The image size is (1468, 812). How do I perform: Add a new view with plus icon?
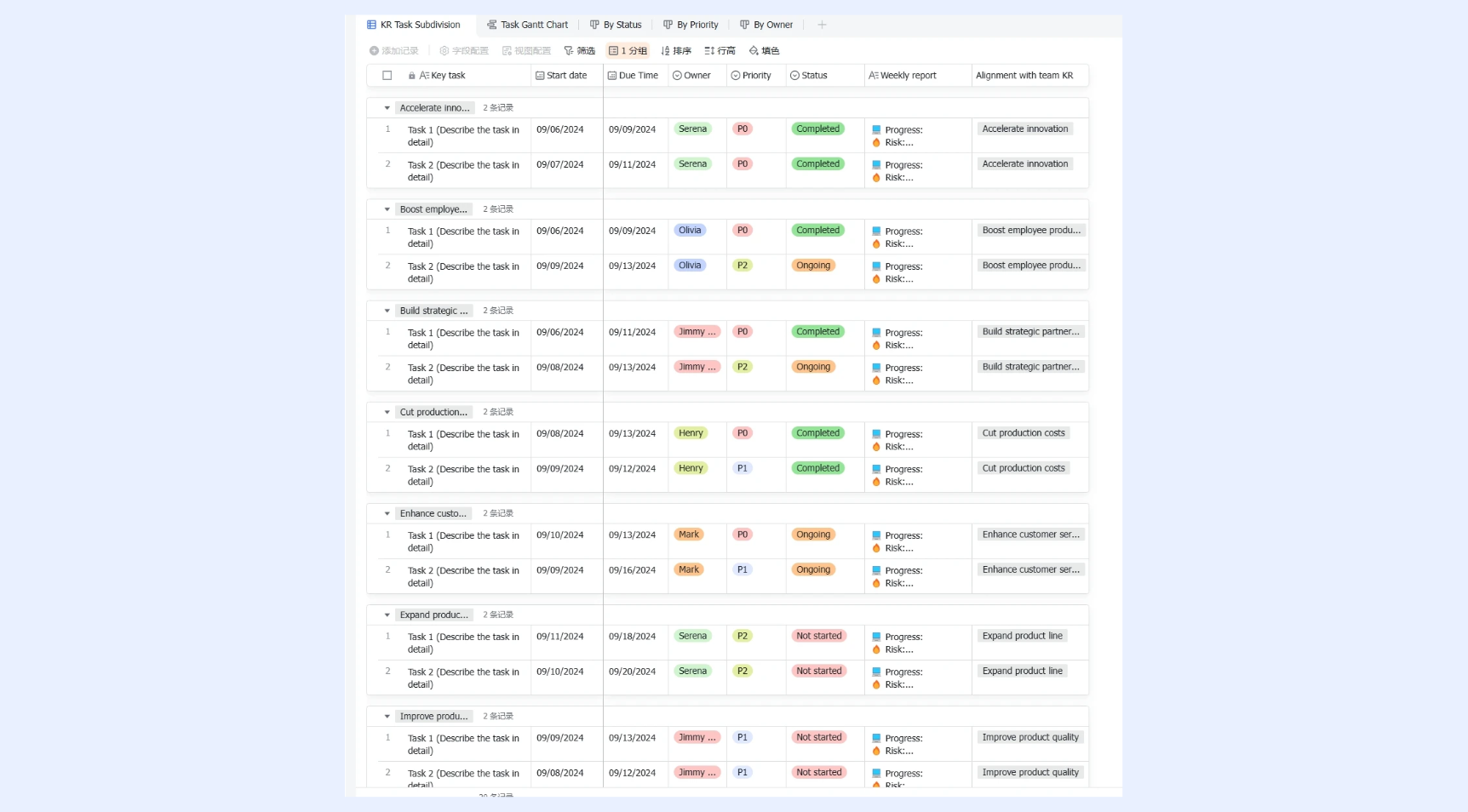pos(822,25)
